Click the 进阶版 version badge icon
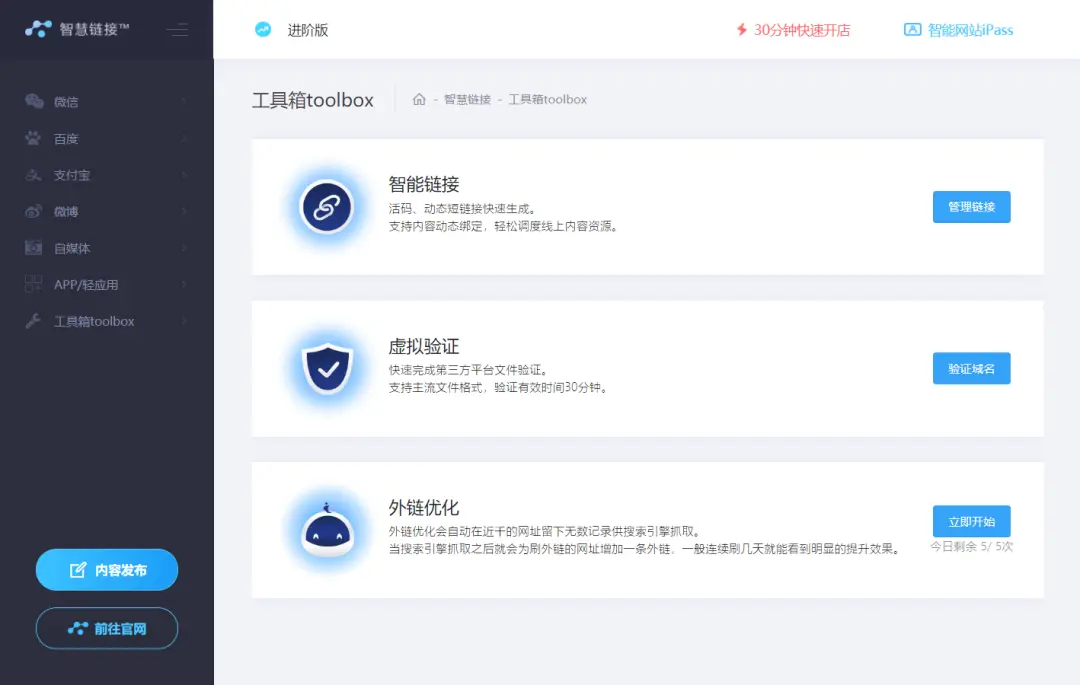The image size is (1080, 685). pyautogui.click(x=263, y=30)
